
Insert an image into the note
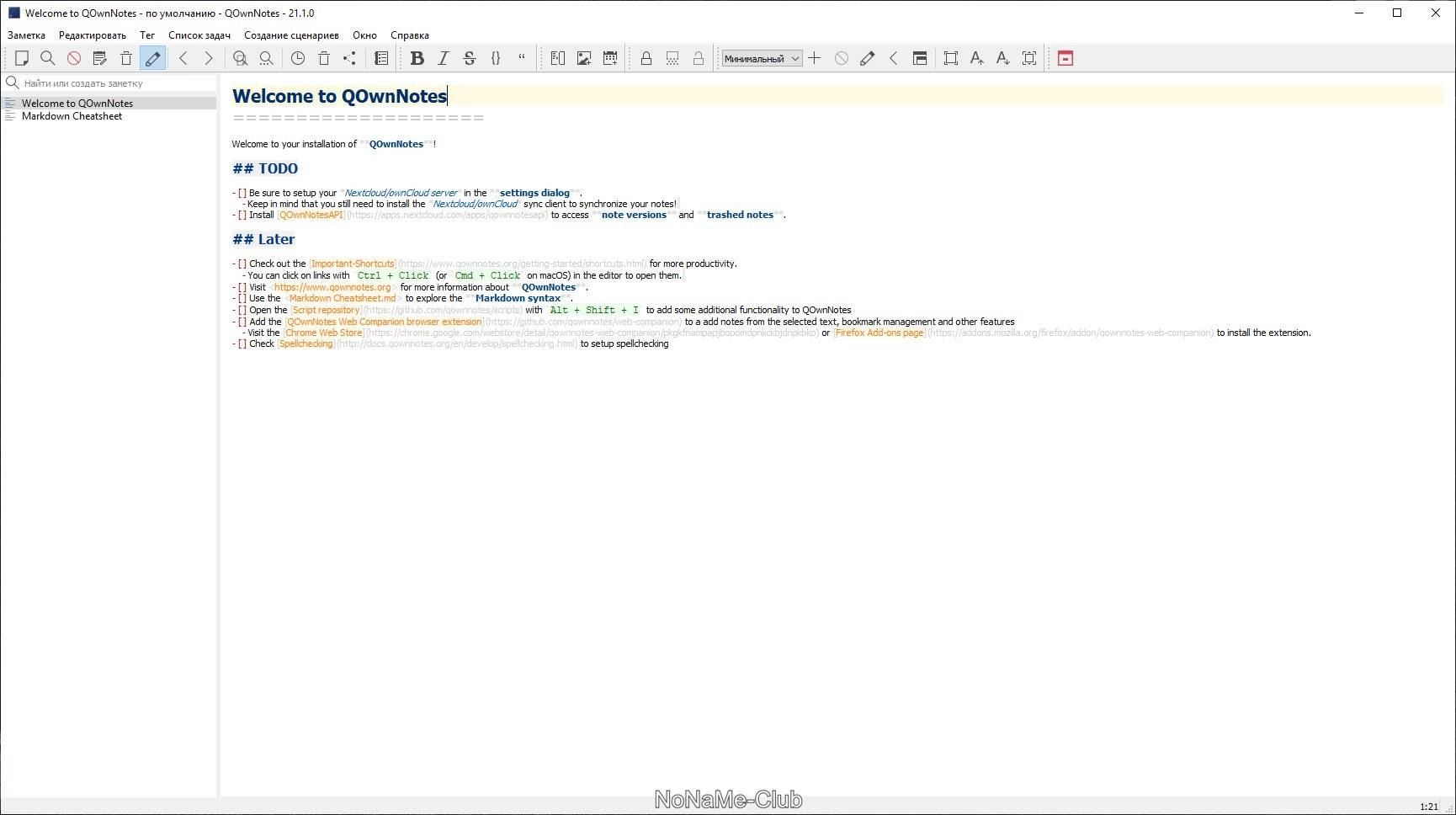click(583, 58)
